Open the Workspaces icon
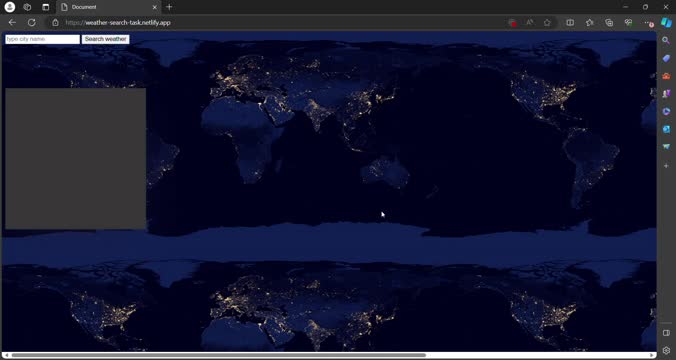Screen dimensions: 676x360 [27, 7]
